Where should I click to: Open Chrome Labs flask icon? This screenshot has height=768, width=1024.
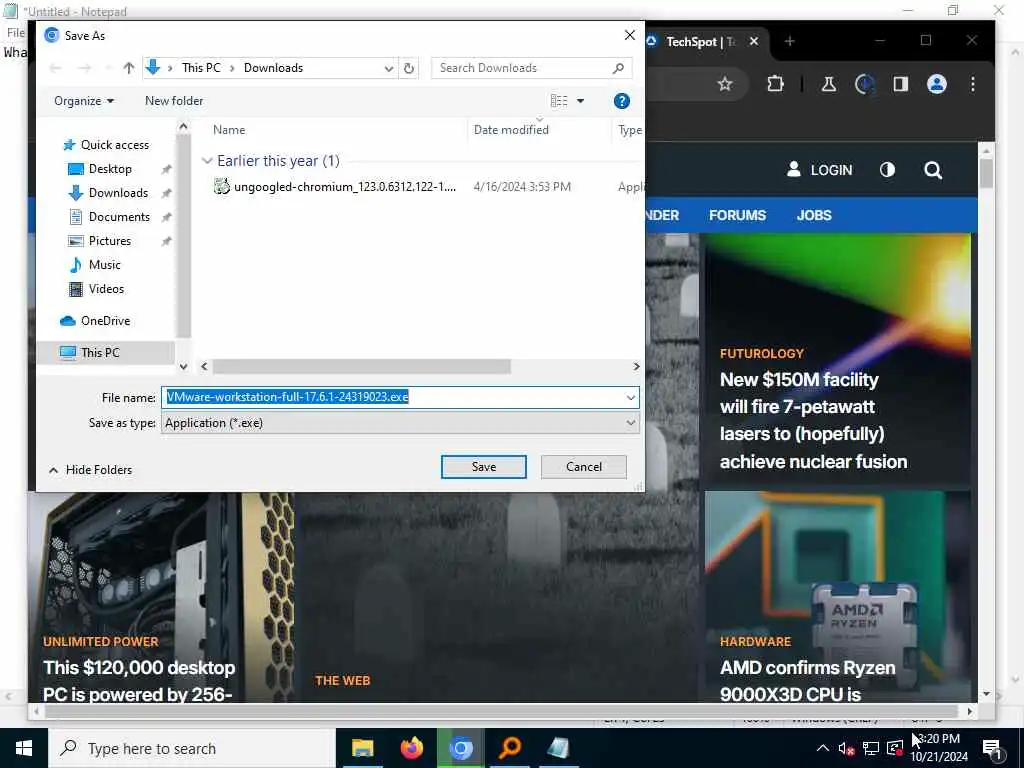point(829,84)
